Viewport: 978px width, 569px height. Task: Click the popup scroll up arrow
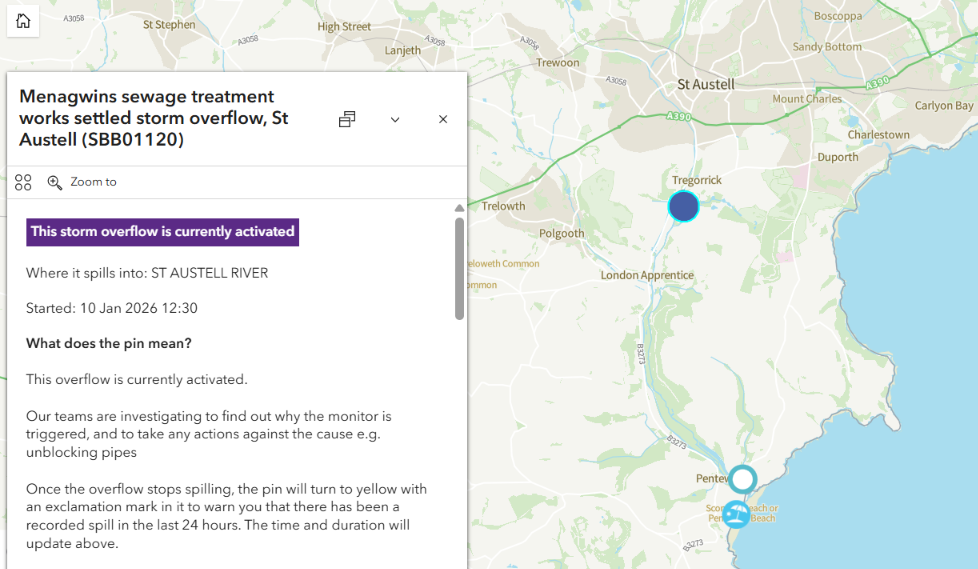[459, 208]
